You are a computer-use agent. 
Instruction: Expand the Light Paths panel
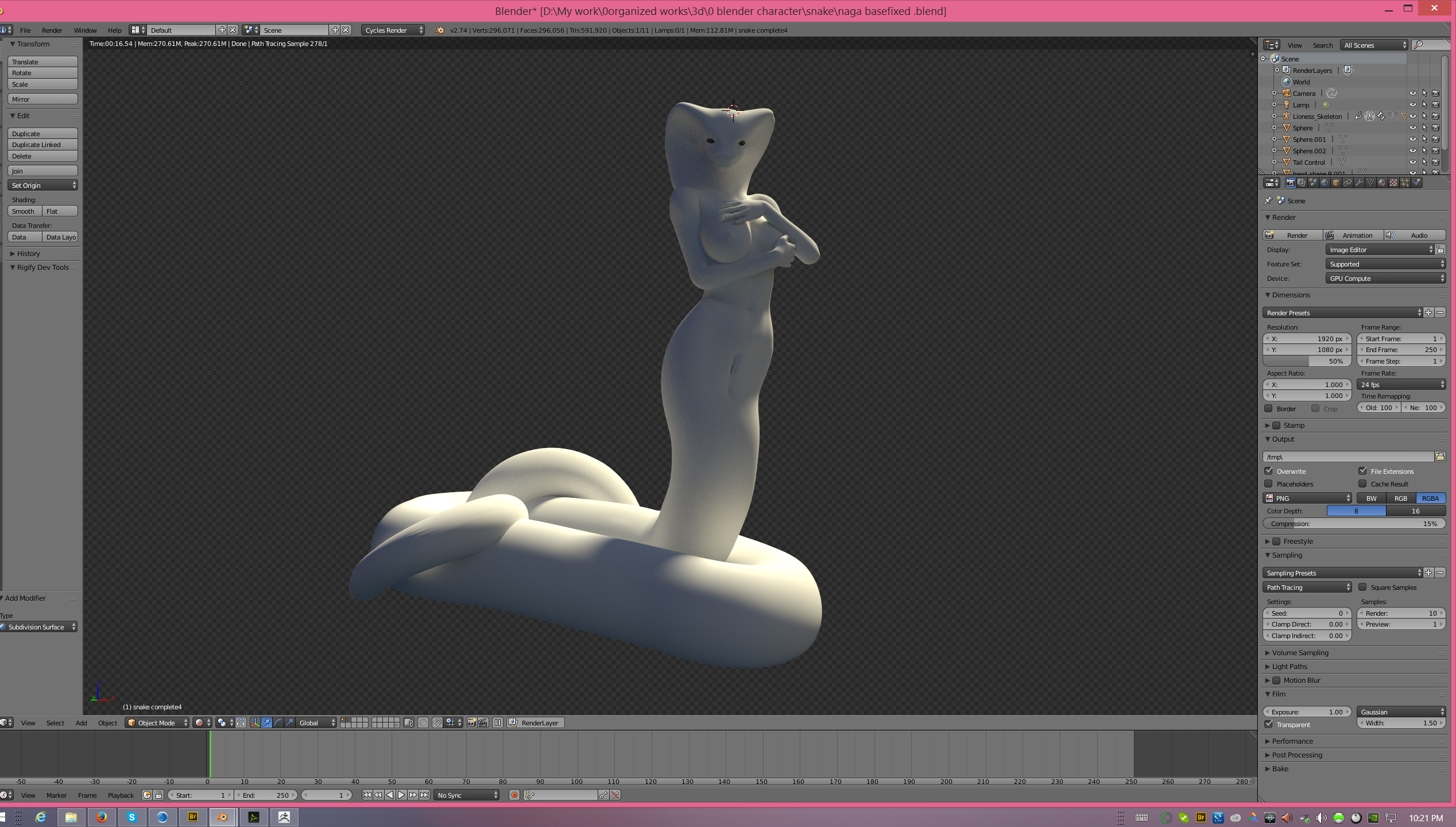click(x=1290, y=666)
